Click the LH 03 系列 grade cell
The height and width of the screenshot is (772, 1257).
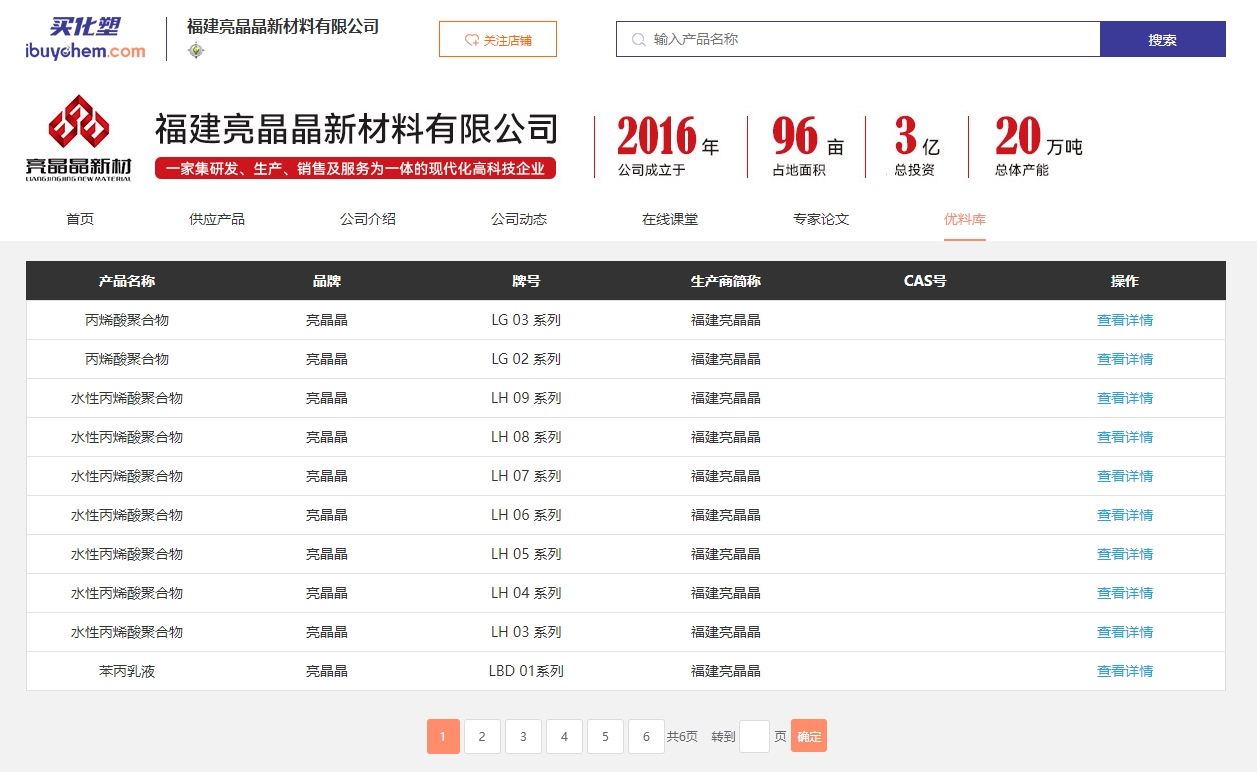pyautogui.click(x=526, y=632)
